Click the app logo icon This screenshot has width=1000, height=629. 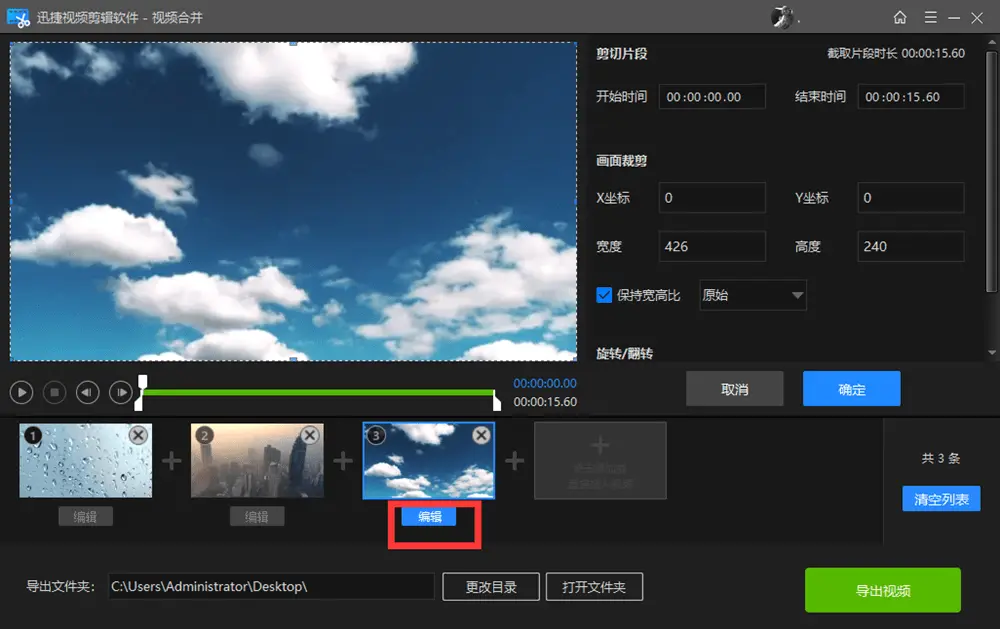click(x=18, y=17)
